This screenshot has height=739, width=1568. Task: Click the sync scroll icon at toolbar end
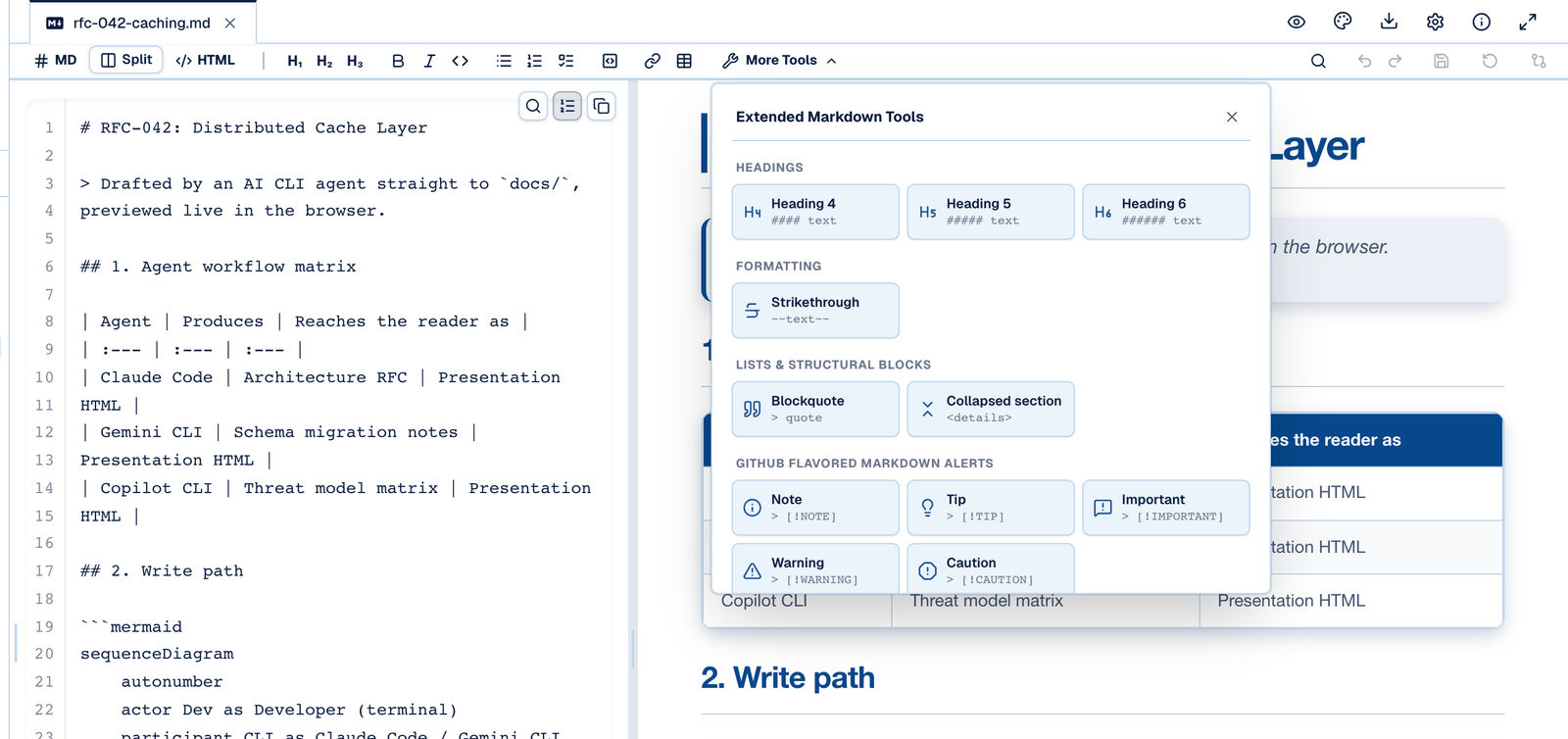[1539, 61]
